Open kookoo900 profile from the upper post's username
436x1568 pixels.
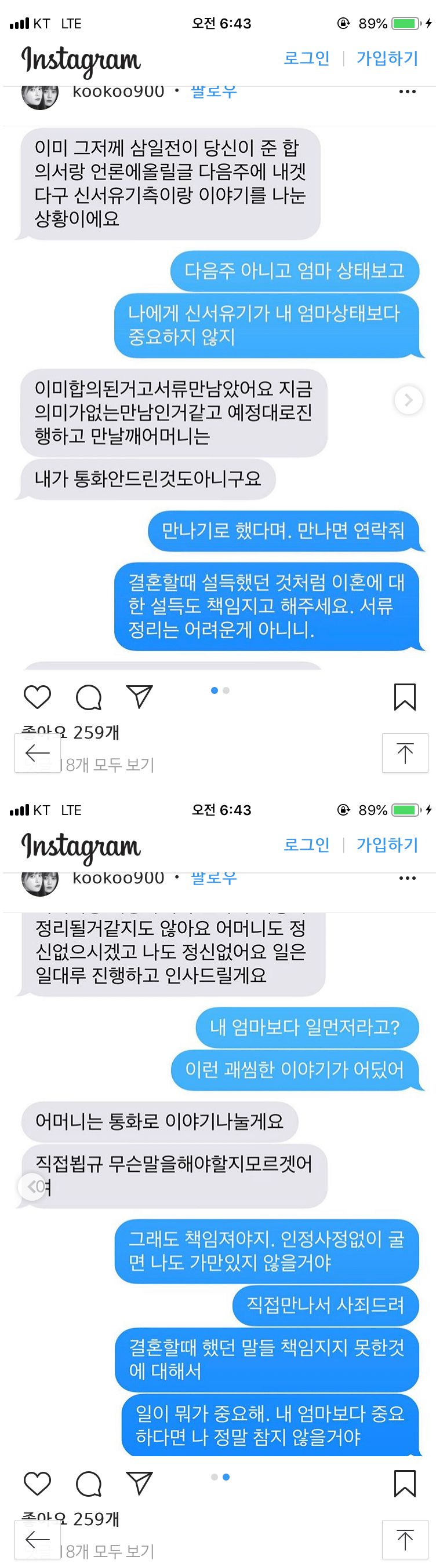tap(118, 92)
